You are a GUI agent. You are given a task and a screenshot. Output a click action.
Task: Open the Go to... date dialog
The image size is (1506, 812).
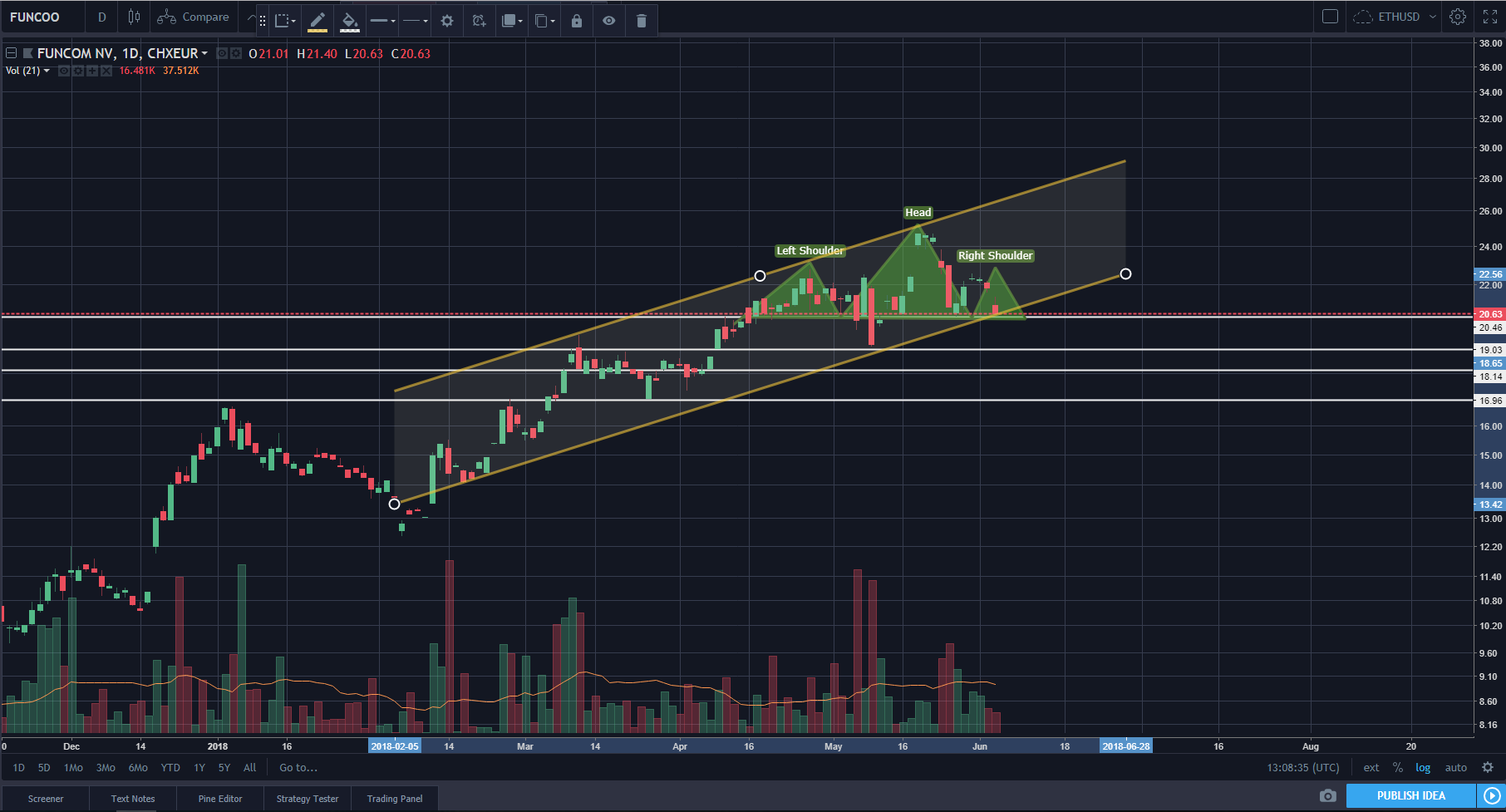tap(298, 768)
